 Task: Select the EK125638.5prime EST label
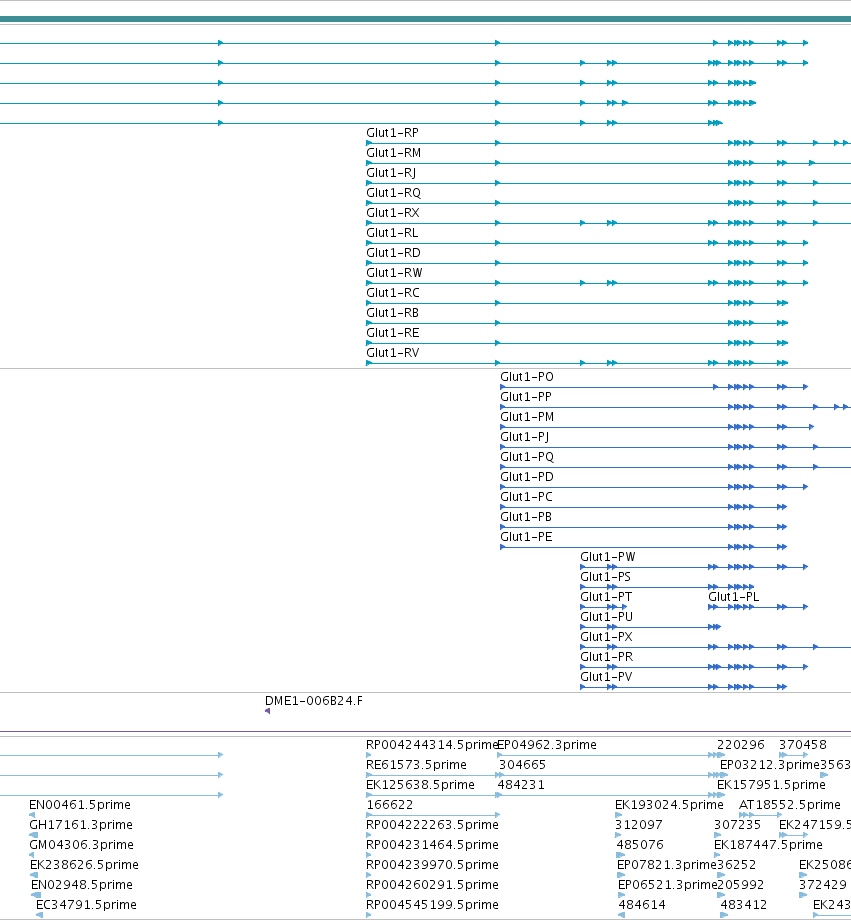click(420, 784)
